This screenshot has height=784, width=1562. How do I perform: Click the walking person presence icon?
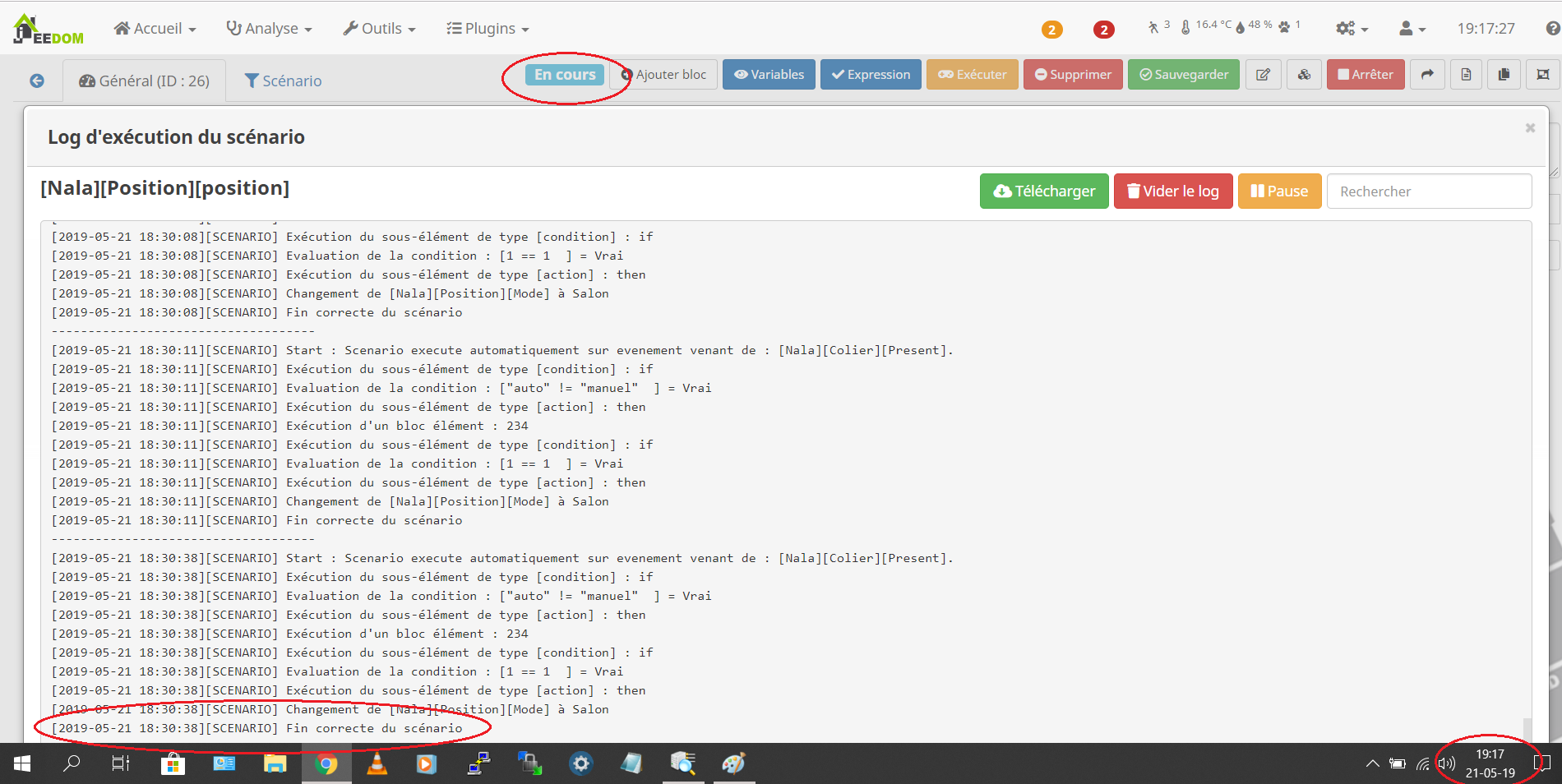click(1153, 27)
